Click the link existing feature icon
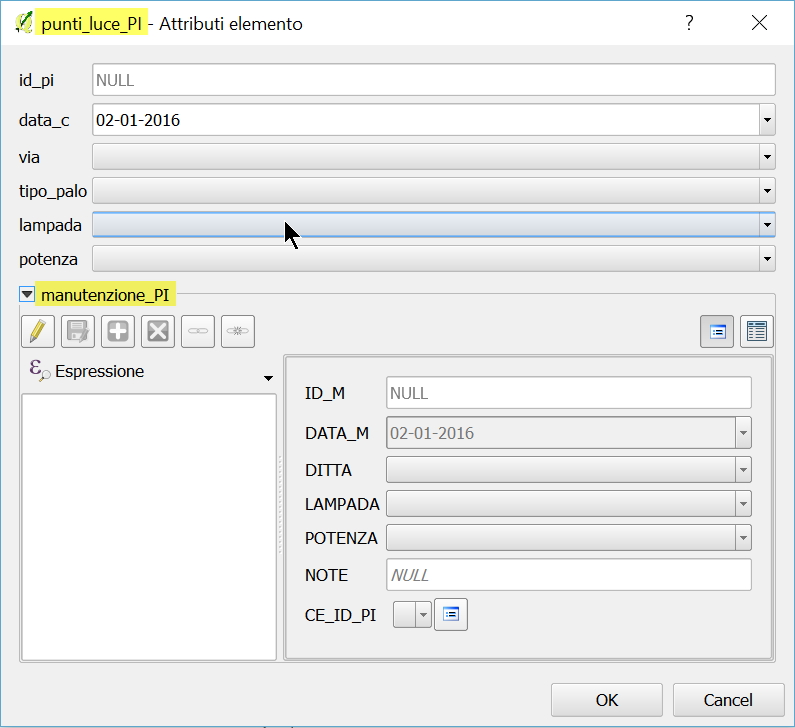795x728 pixels. pos(198,331)
